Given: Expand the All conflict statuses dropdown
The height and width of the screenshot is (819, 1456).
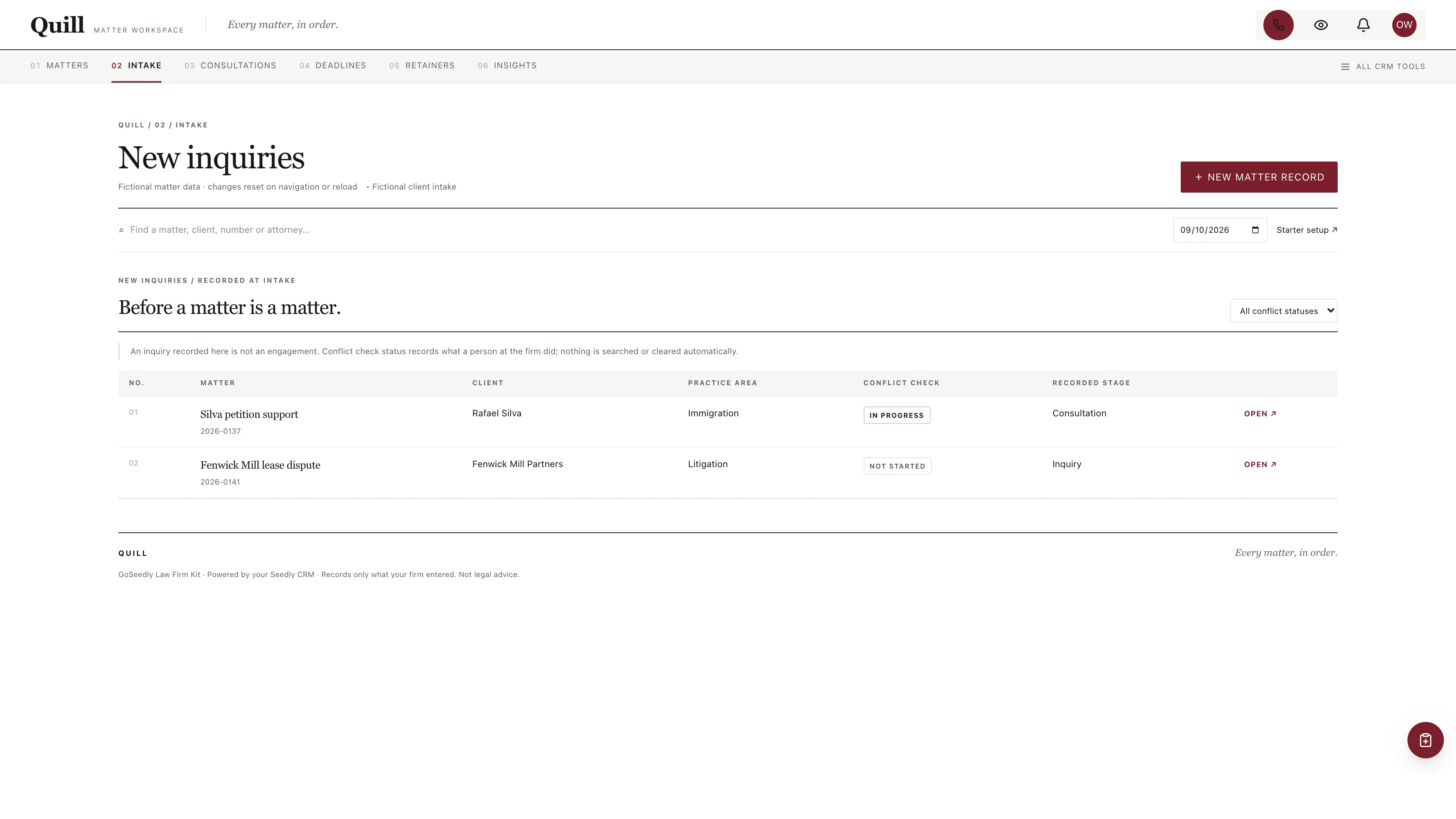Looking at the screenshot, I should 1283,311.
